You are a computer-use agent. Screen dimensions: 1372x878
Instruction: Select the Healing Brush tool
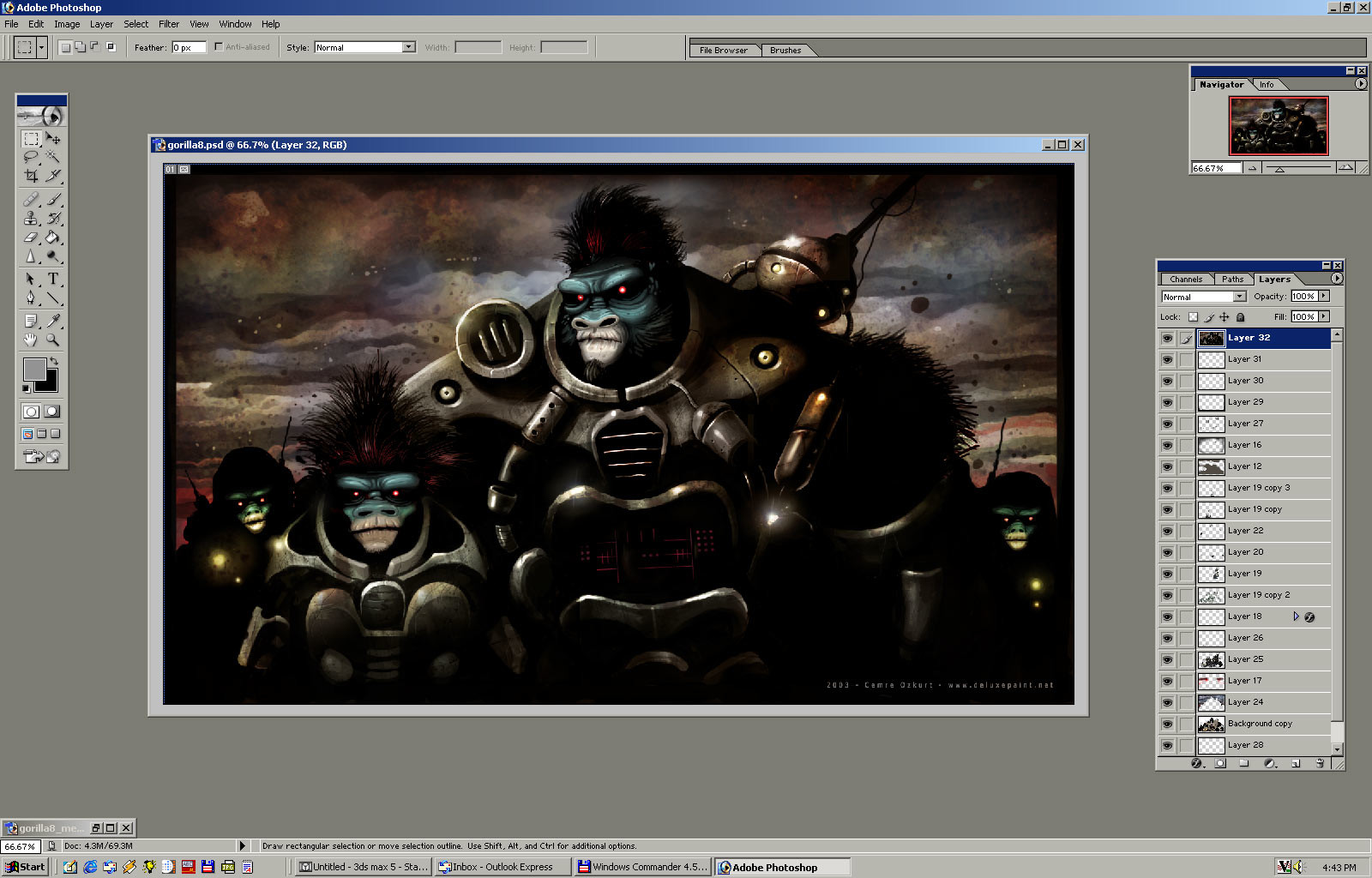pos(32,200)
